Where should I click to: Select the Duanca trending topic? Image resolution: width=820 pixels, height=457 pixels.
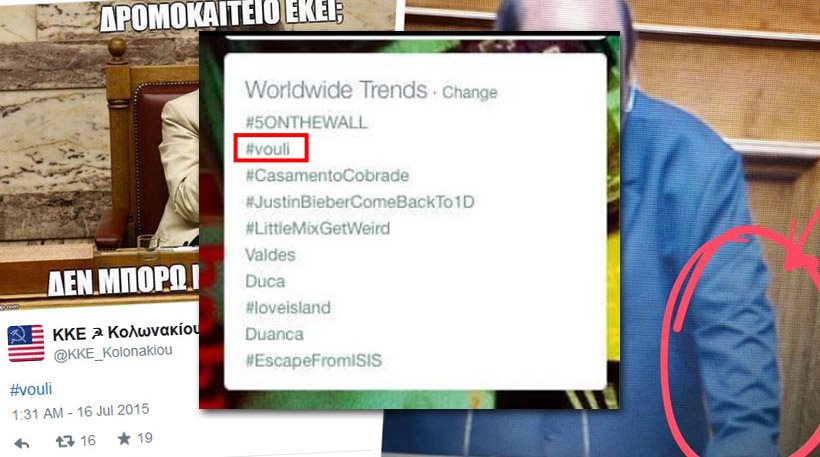click(x=274, y=334)
